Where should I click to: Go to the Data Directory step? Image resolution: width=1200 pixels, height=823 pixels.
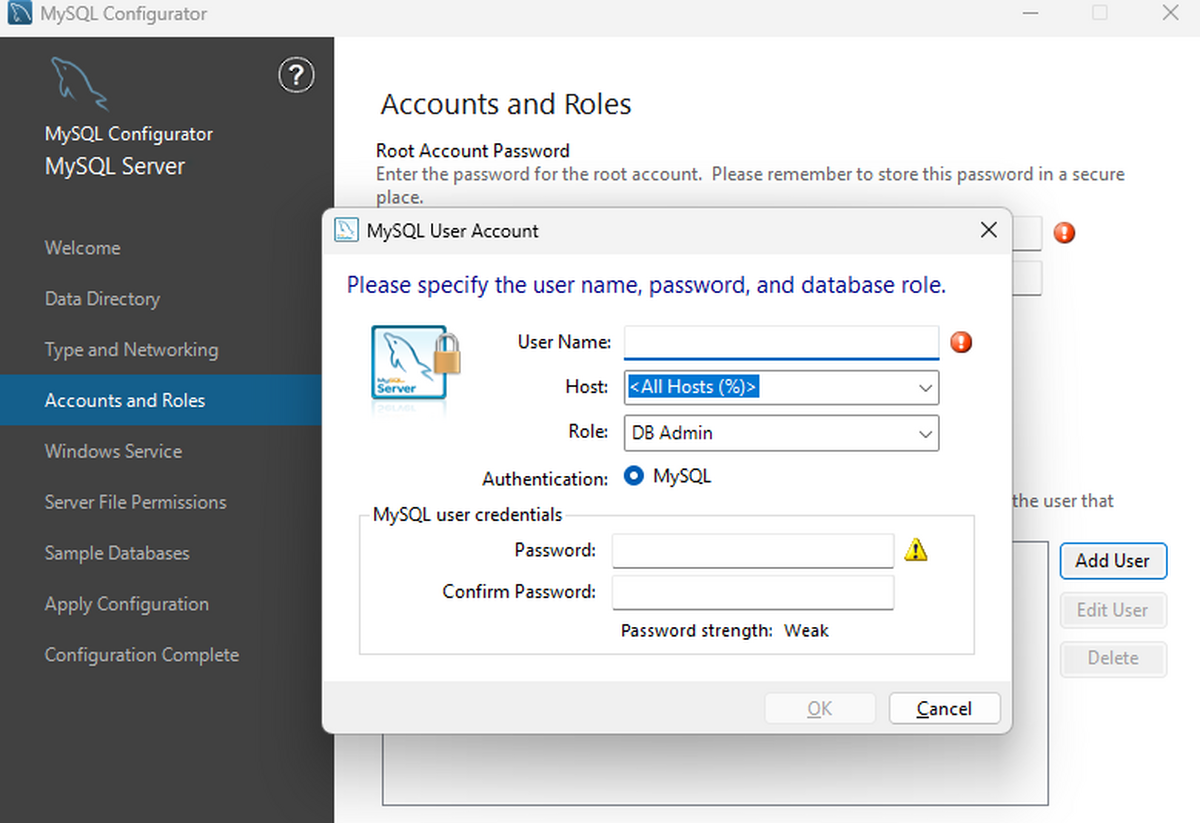pyautogui.click(x=102, y=299)
